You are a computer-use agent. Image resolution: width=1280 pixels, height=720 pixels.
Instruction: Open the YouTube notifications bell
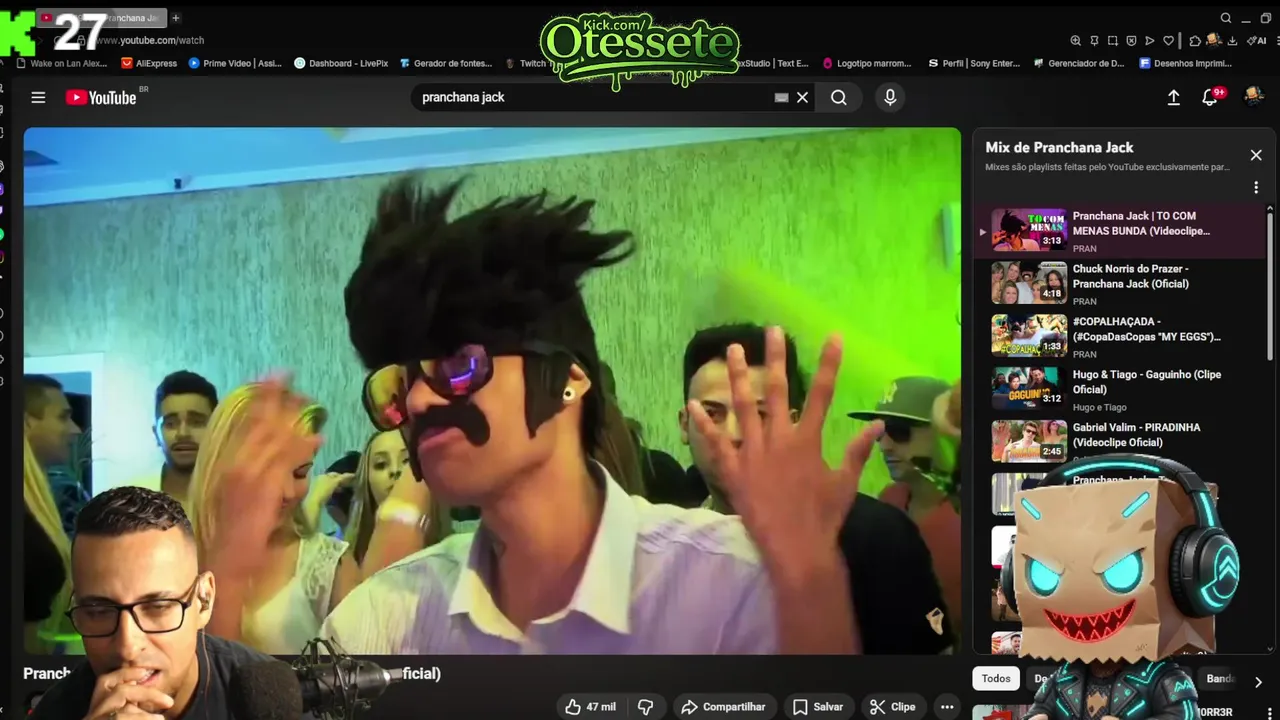1210,97
